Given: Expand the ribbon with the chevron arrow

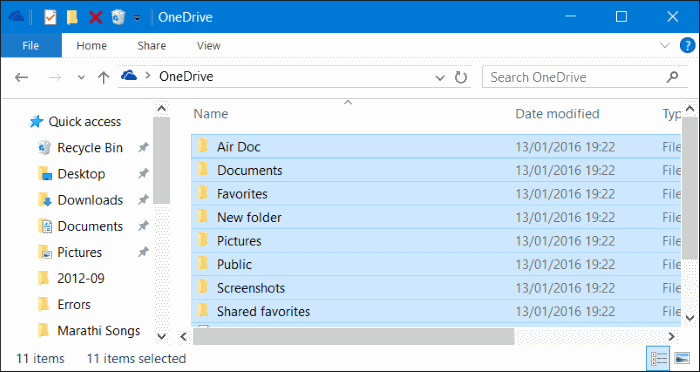Looking at the screenshot, I should coord(665,45).
